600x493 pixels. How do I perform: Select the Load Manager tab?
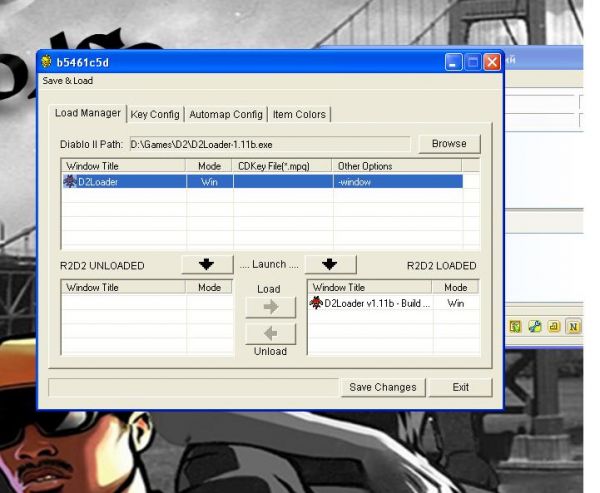coord(88,114)
